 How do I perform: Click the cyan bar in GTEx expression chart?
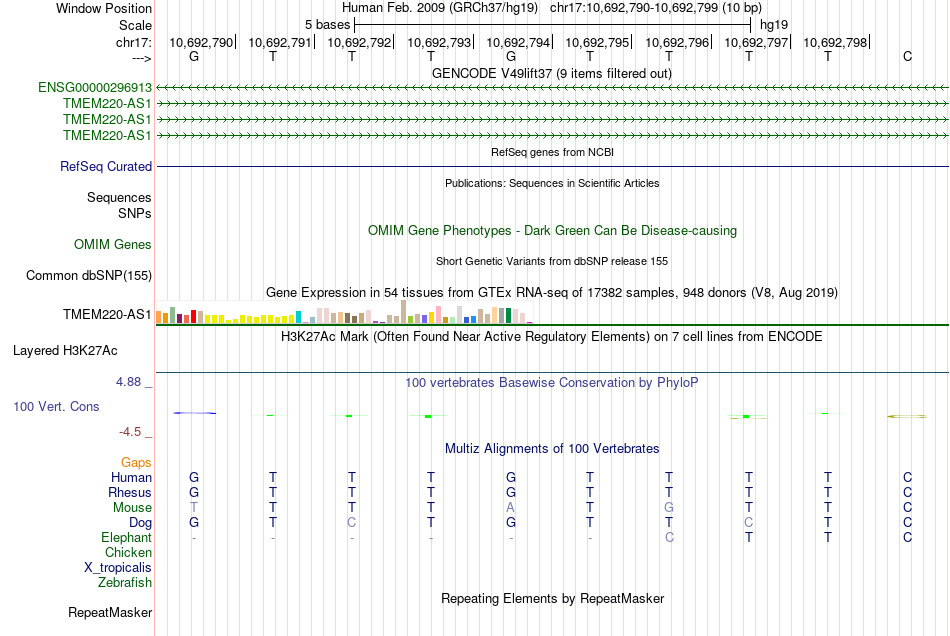[x=298, y=317]
